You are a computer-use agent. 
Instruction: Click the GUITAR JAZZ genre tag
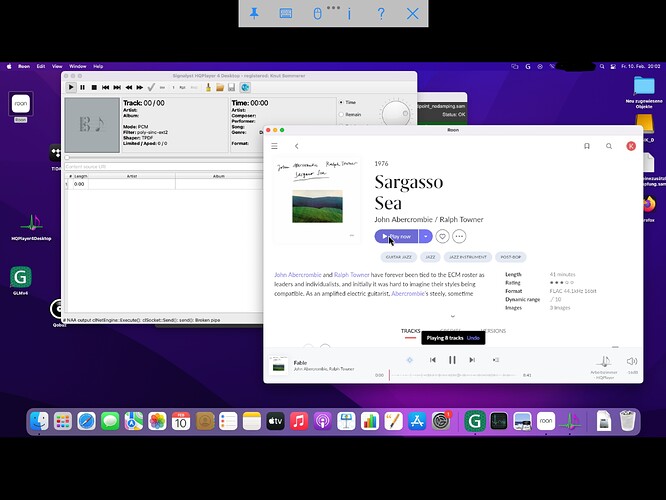click(398, 257)
